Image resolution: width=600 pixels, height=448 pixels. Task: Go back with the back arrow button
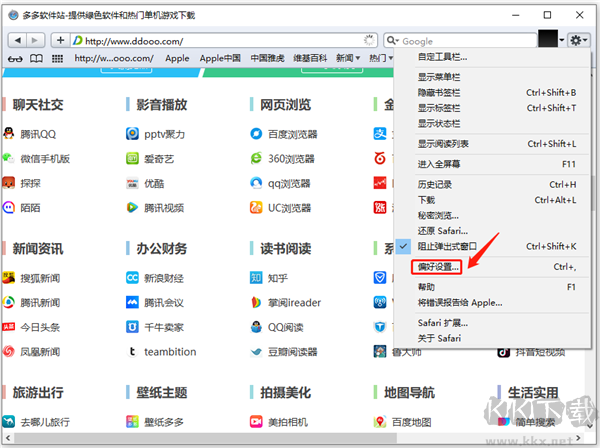[x=18, y=40]
